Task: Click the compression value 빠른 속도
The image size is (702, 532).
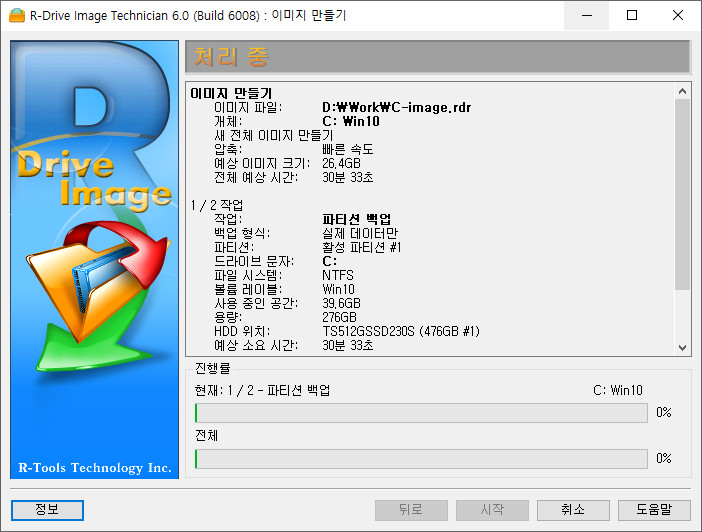Action: point(347,149)
